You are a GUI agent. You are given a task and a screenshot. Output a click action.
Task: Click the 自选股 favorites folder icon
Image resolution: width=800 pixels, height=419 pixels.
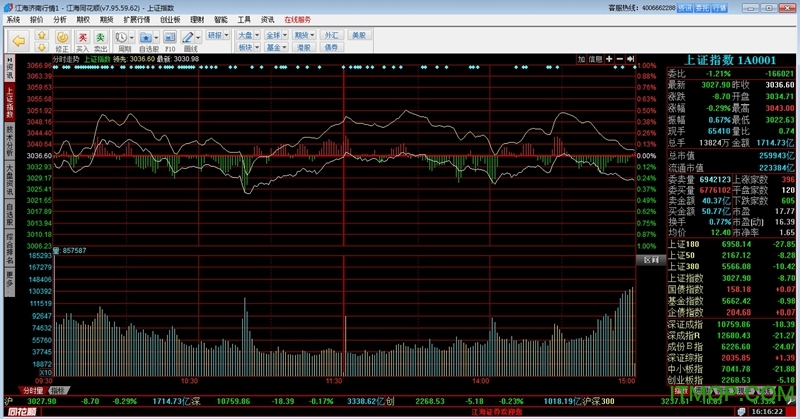148,40
